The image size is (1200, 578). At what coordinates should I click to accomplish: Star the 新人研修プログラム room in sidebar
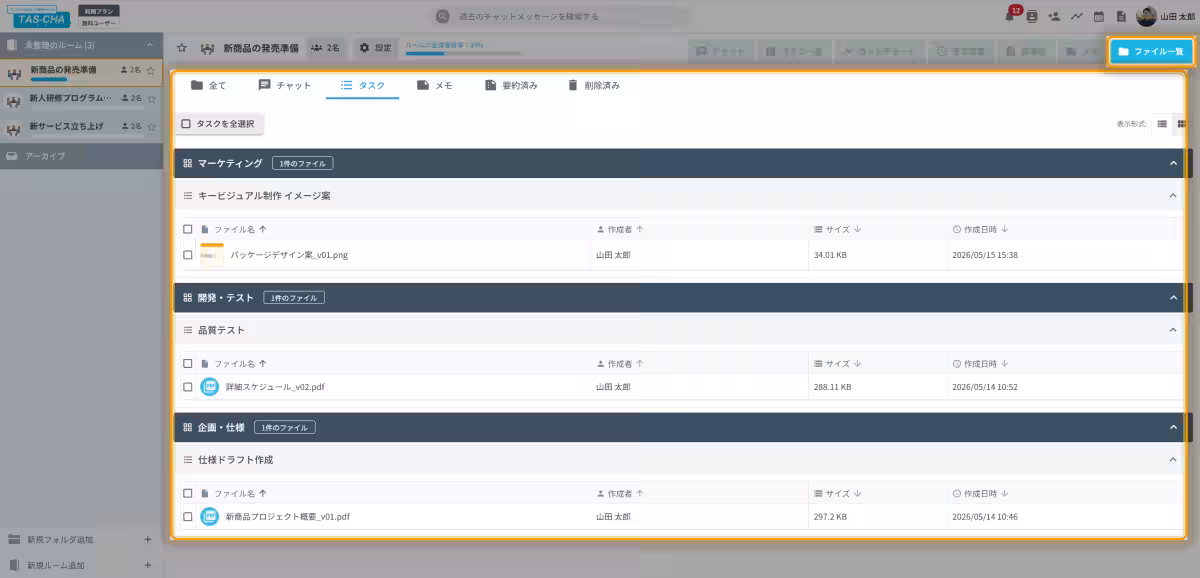point(150,99)
